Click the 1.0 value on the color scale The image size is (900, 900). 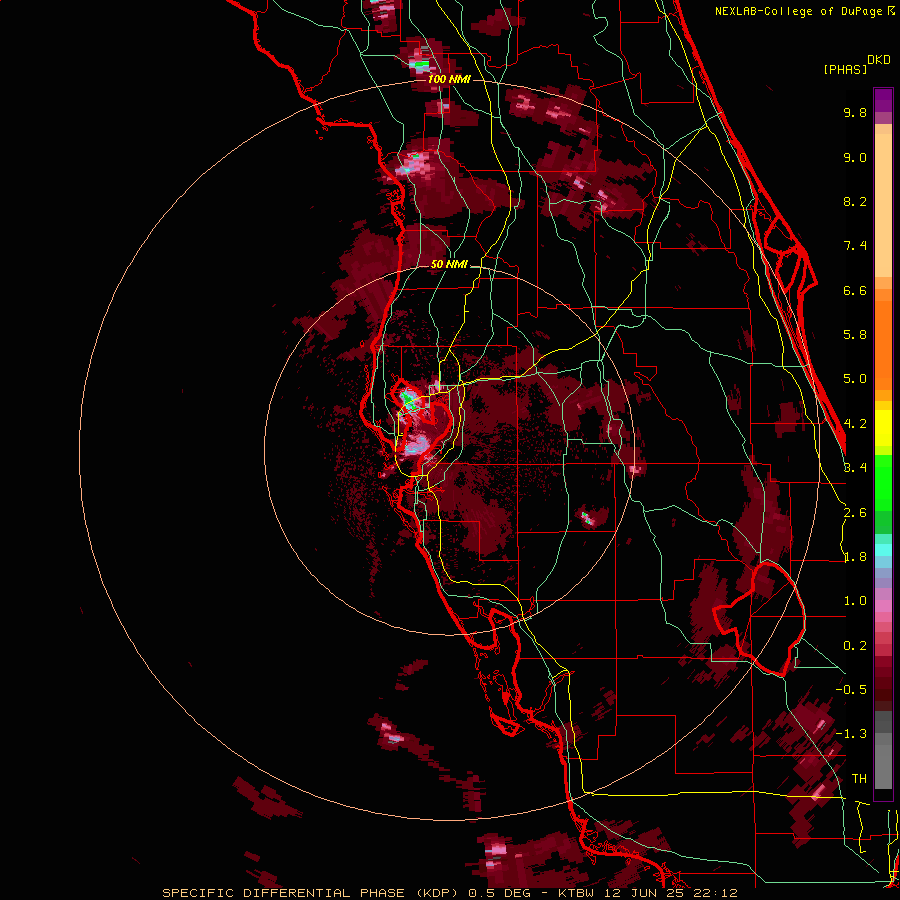855,601
